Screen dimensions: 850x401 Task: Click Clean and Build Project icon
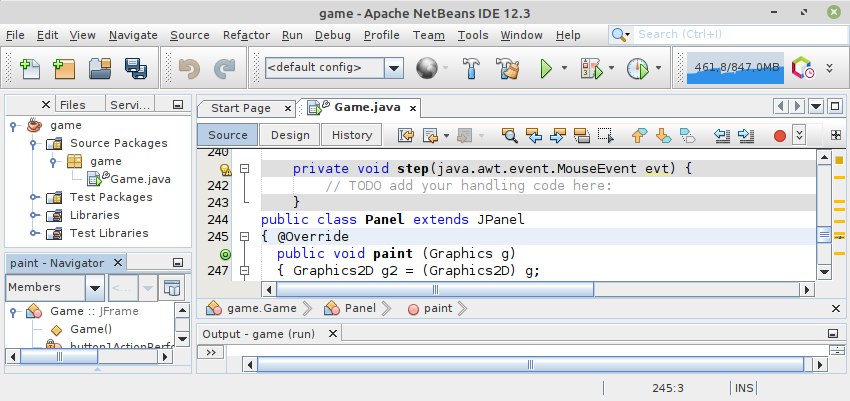tap(508, 69)
